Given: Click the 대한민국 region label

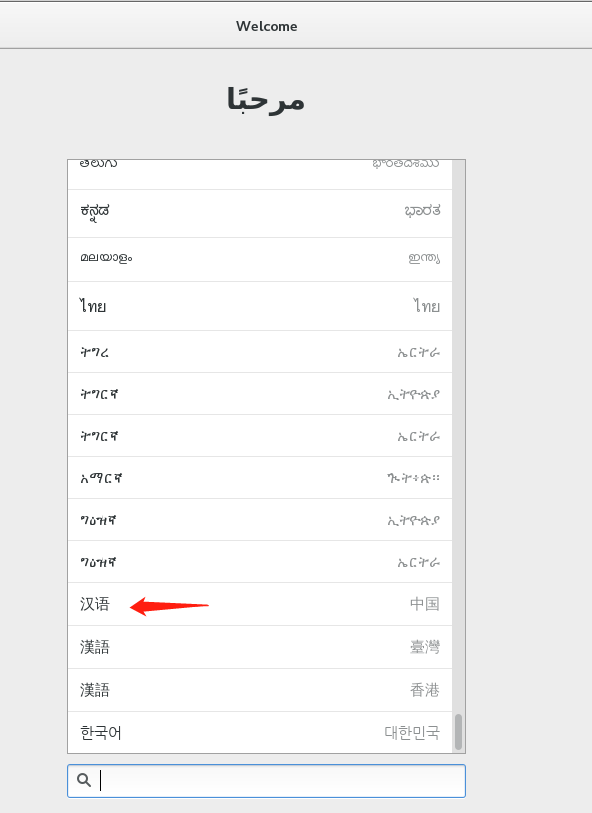Looking at the screenshot, I should click(x=412, y=733).
